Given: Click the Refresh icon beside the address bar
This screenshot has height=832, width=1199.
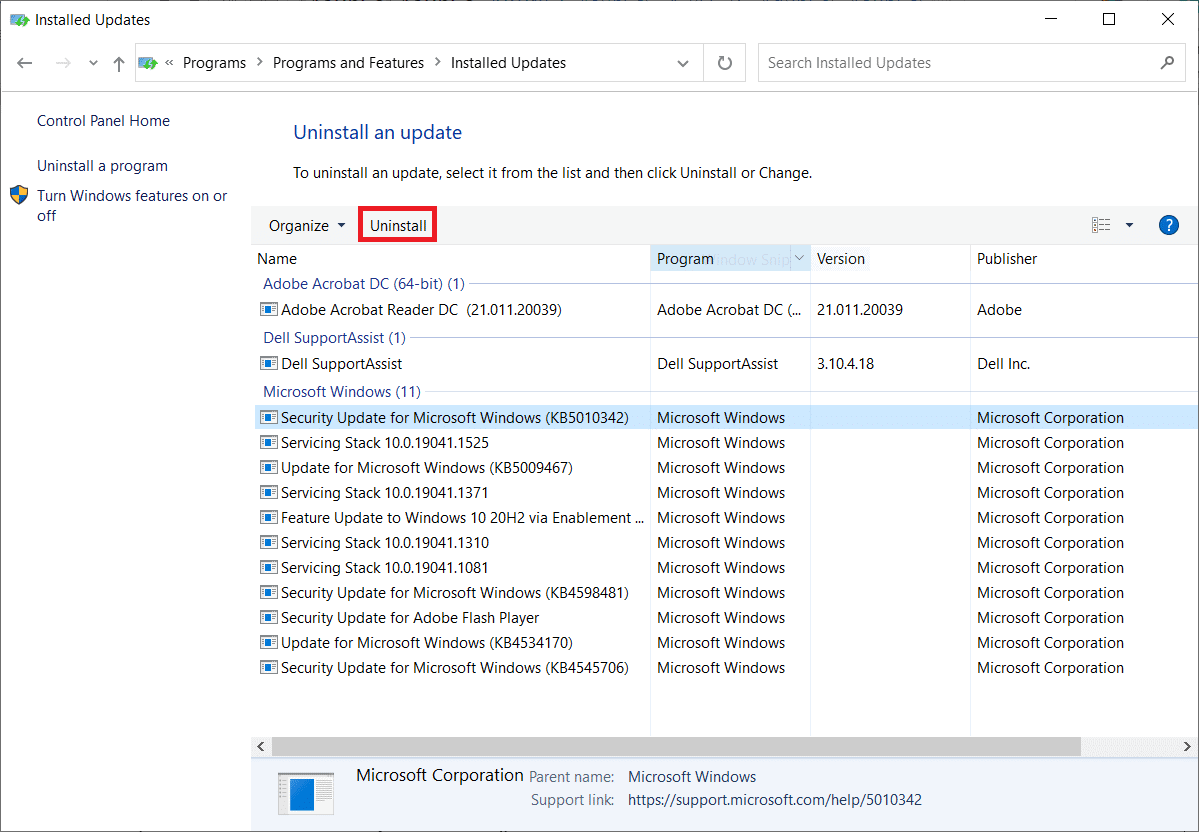Looking at the screenshot, I should (x=725, y=62).
